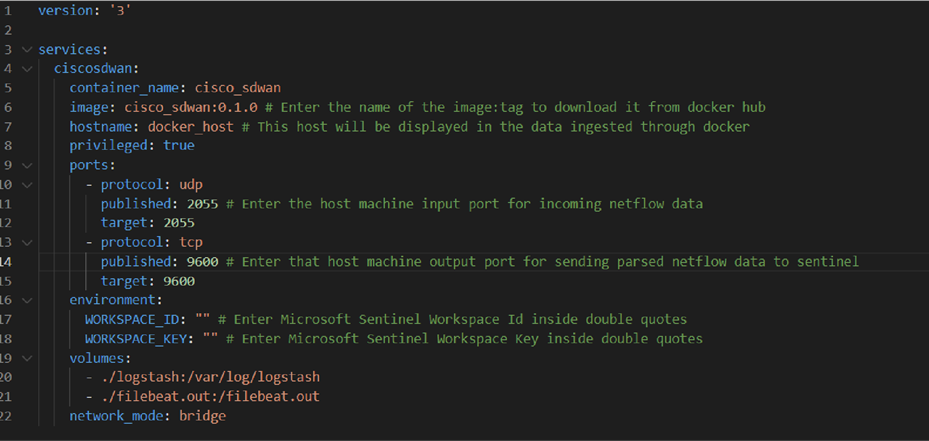Collapse the ciscosdwan block chevron
The width and height of the screenshot is (929, 441).
pyautogui.click(x=26, y=69)
